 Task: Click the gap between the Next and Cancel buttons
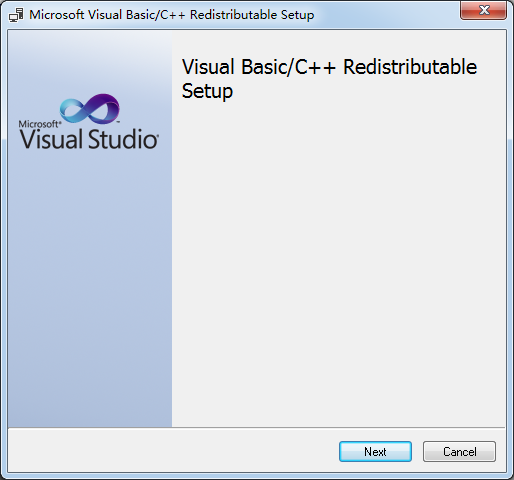(x=417, y=452)
